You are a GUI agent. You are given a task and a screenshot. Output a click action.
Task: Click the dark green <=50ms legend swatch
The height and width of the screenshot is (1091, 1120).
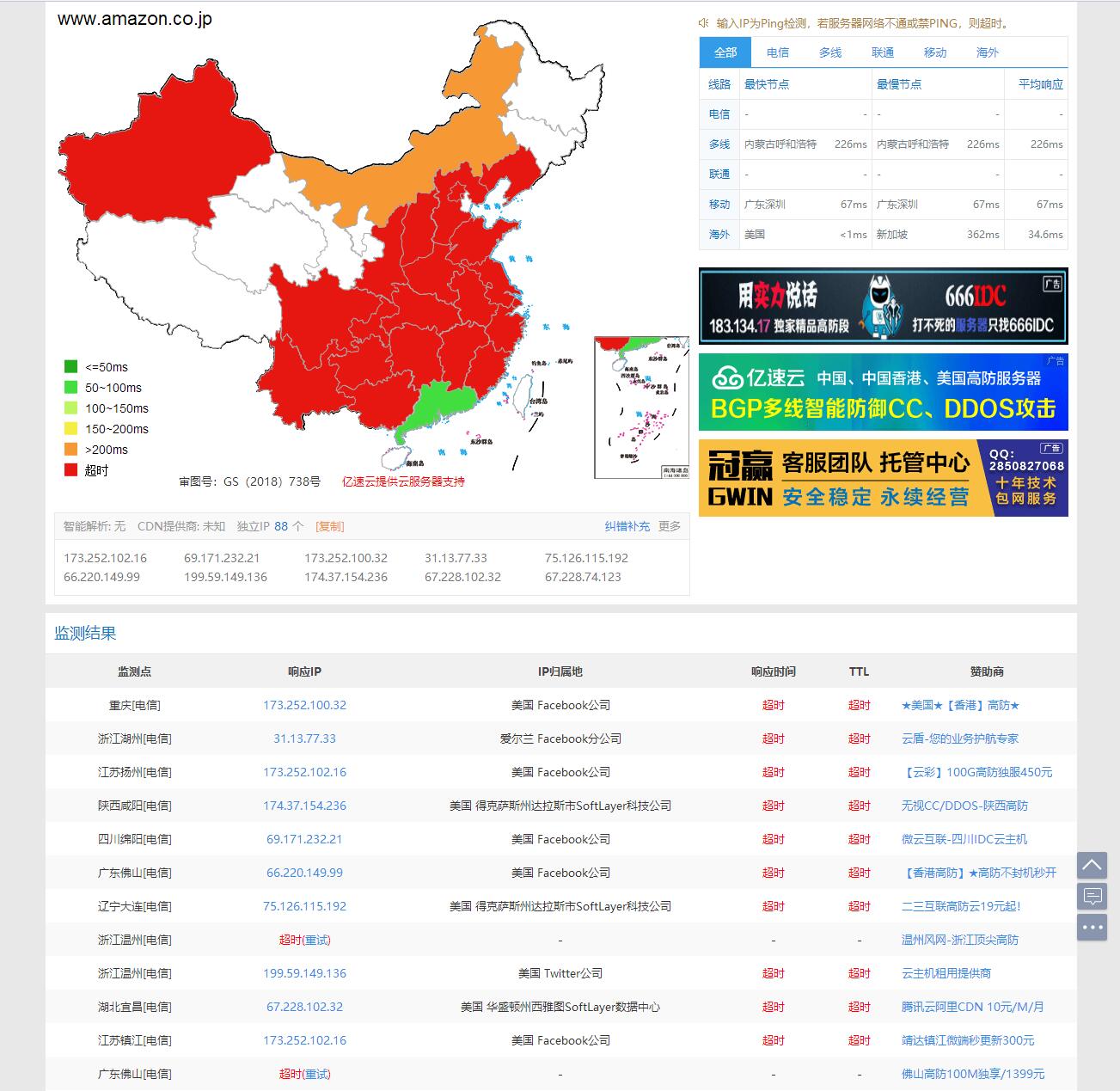[70, 367]
